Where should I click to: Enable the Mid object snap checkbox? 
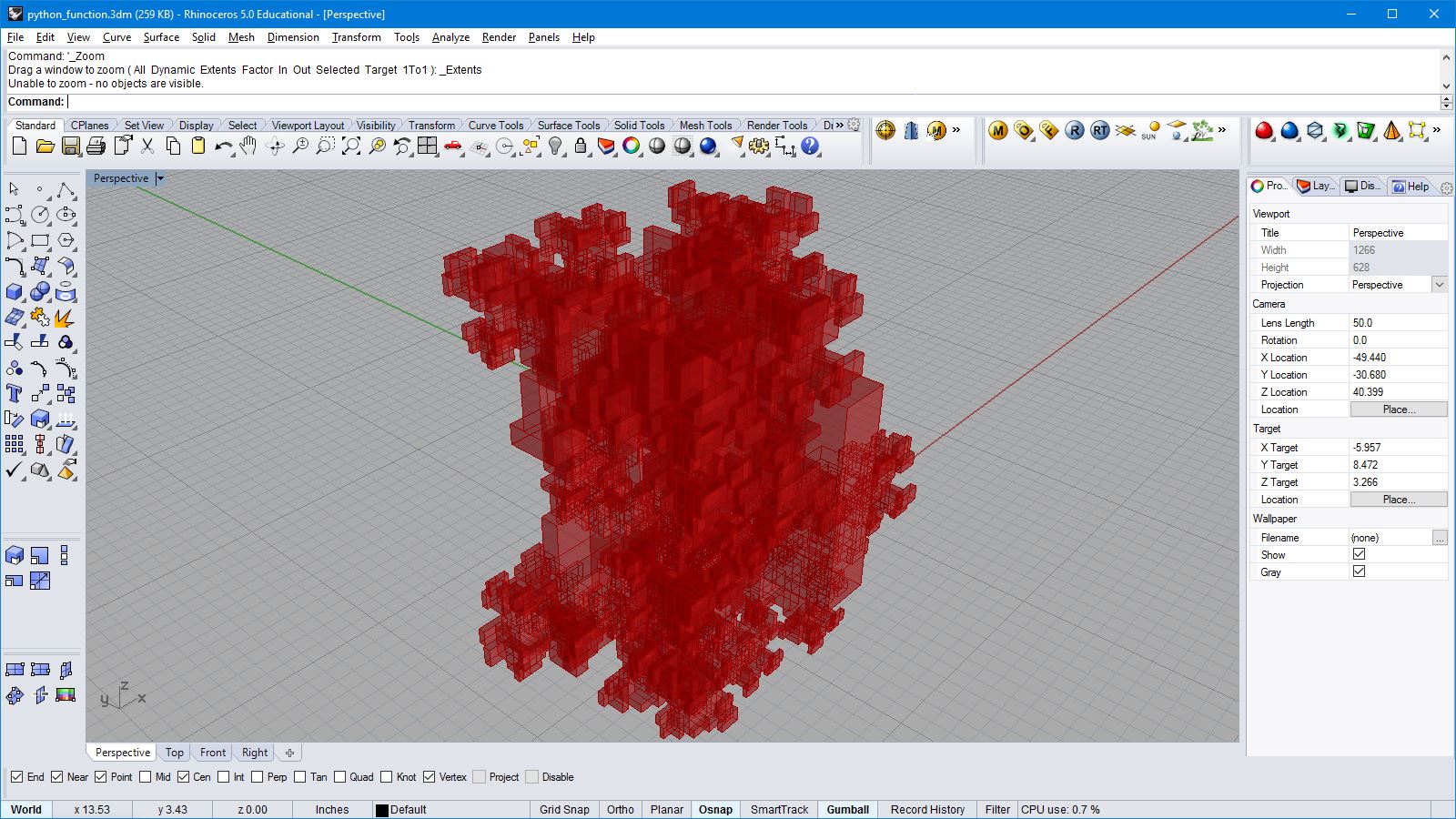pyautogui.click(x=146, y=777)
